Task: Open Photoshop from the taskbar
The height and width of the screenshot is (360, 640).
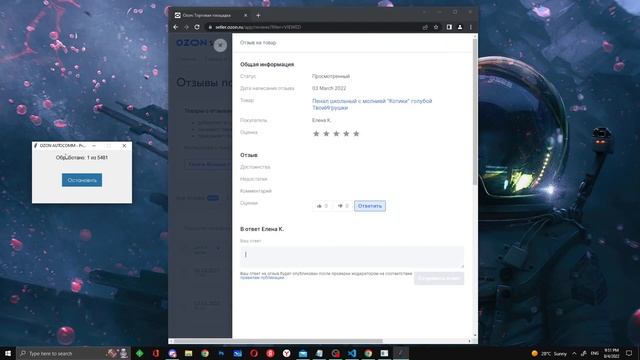Action: click(221, 353)
